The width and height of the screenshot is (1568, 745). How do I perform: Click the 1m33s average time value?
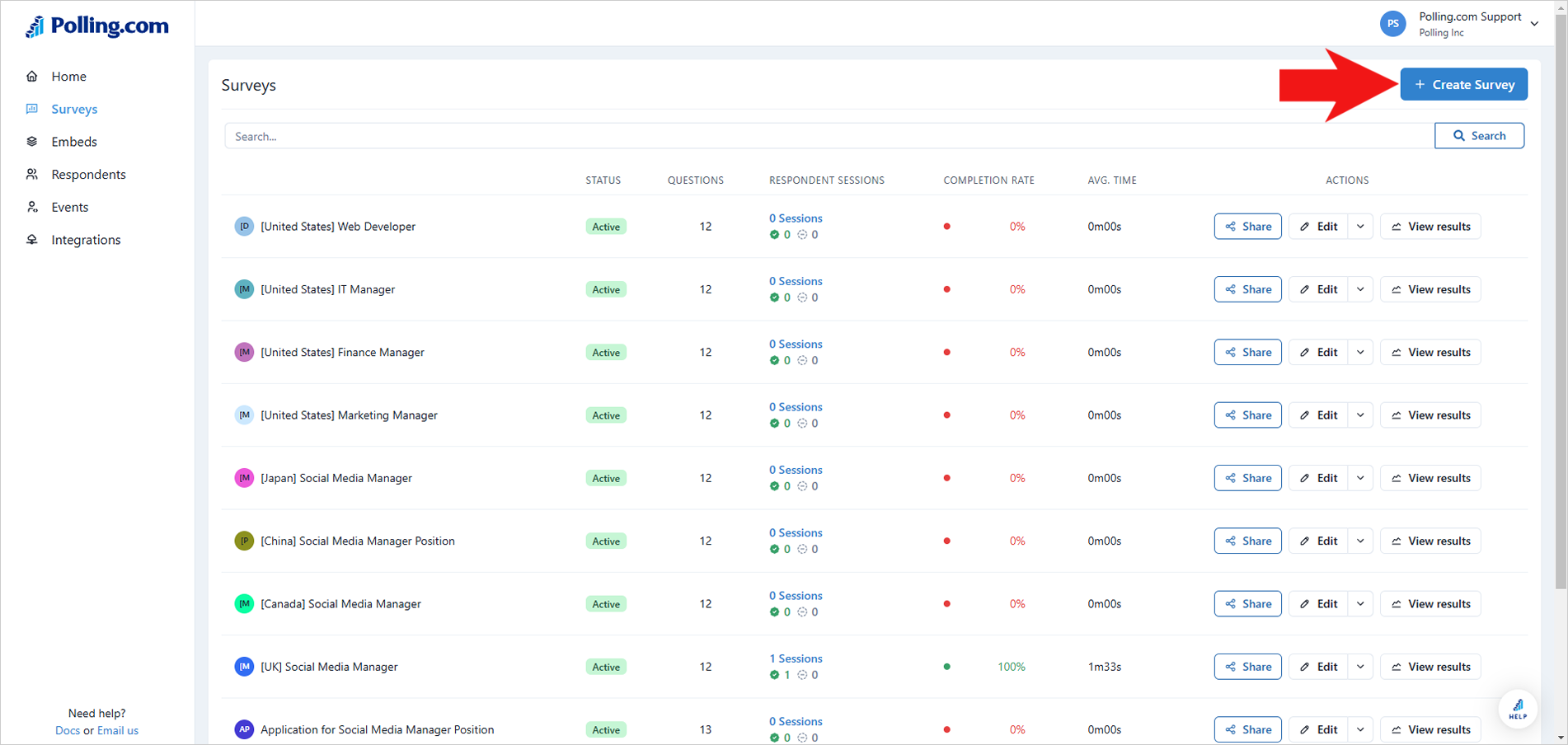[1104, 667]
